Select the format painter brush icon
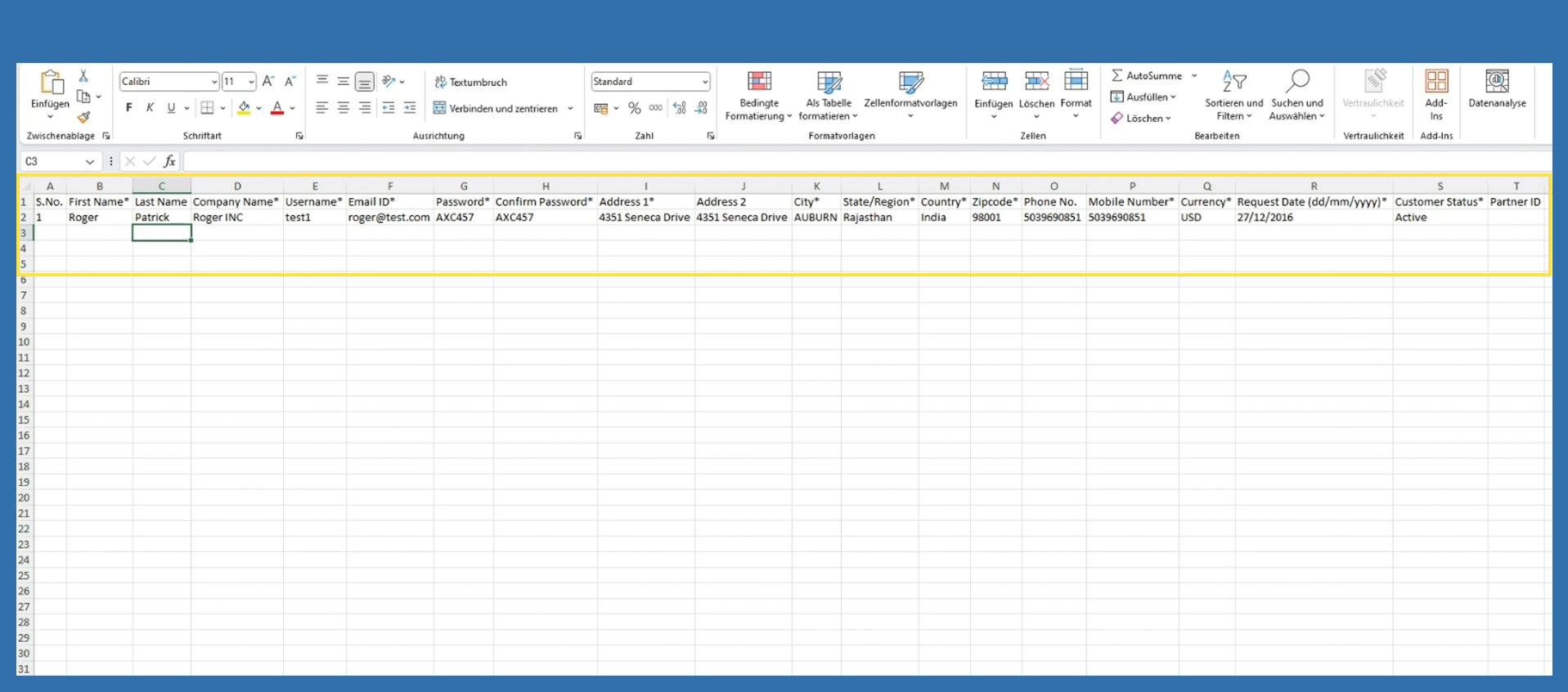Viewport: 1568px width, 692px height. click(83, 117)
